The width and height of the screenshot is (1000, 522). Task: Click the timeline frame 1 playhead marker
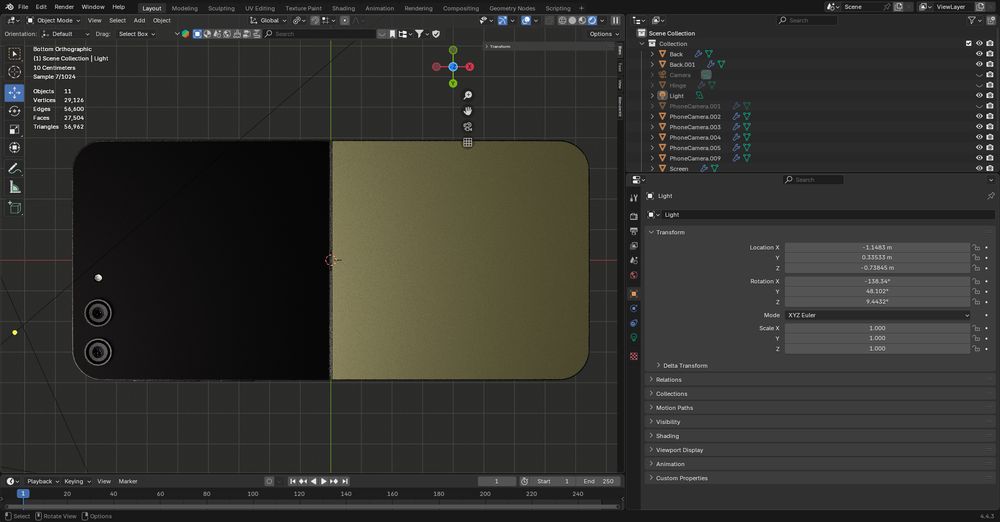[x=23, y=493]
